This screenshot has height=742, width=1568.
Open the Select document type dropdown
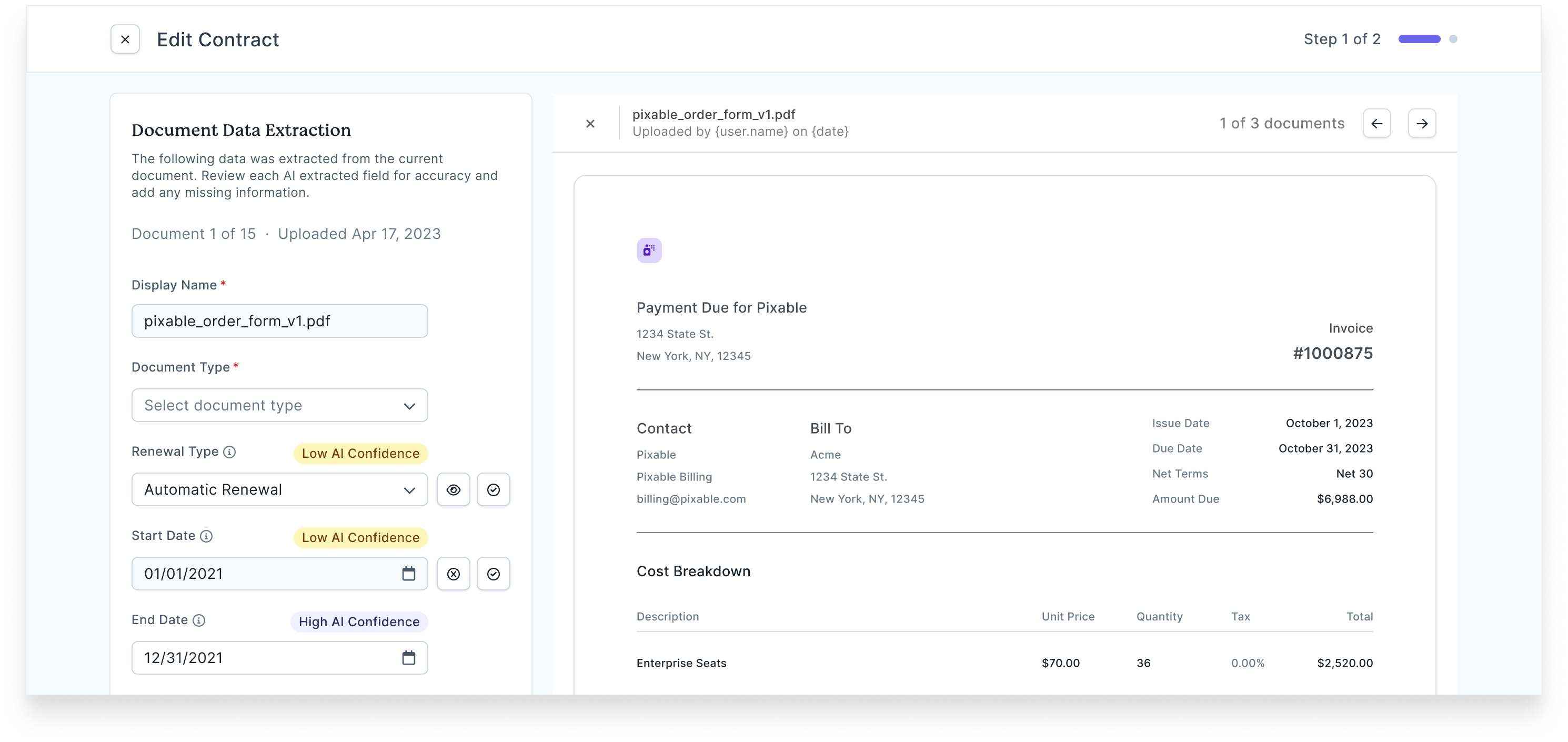point(279,405)
